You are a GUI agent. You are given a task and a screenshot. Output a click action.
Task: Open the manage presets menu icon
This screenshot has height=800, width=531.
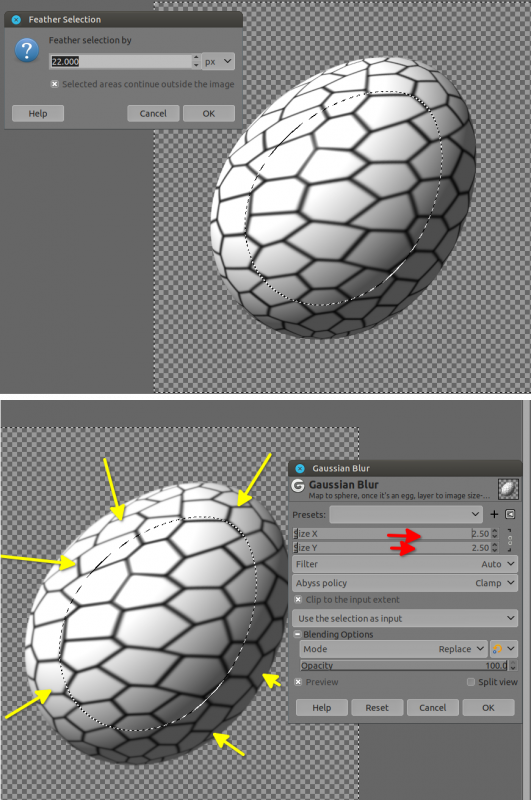click(x=510, y=514)
